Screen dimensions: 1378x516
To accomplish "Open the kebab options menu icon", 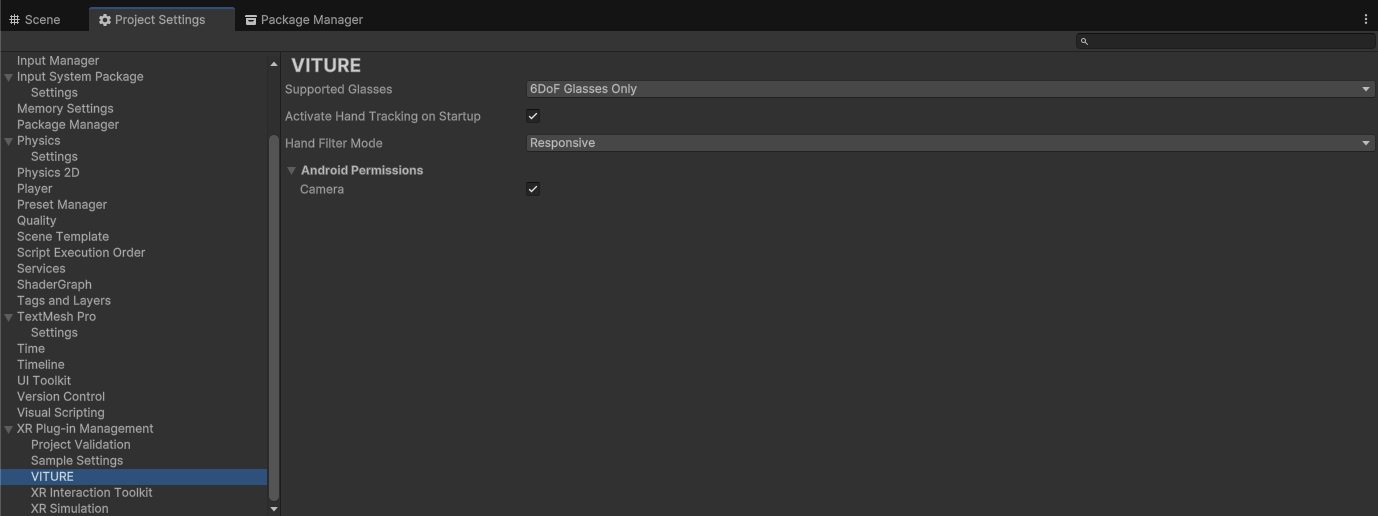I will point(1365,19).
